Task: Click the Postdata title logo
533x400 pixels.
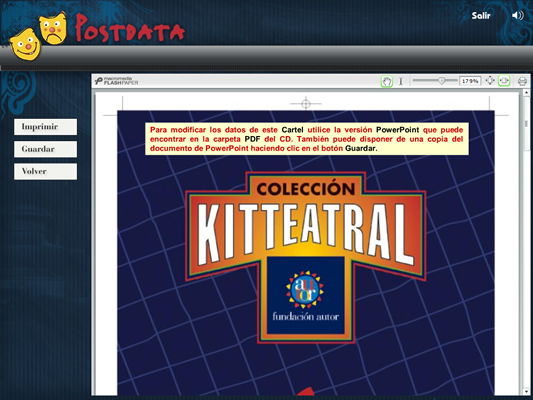Action: pyautogui.click(x=130, y=28)
